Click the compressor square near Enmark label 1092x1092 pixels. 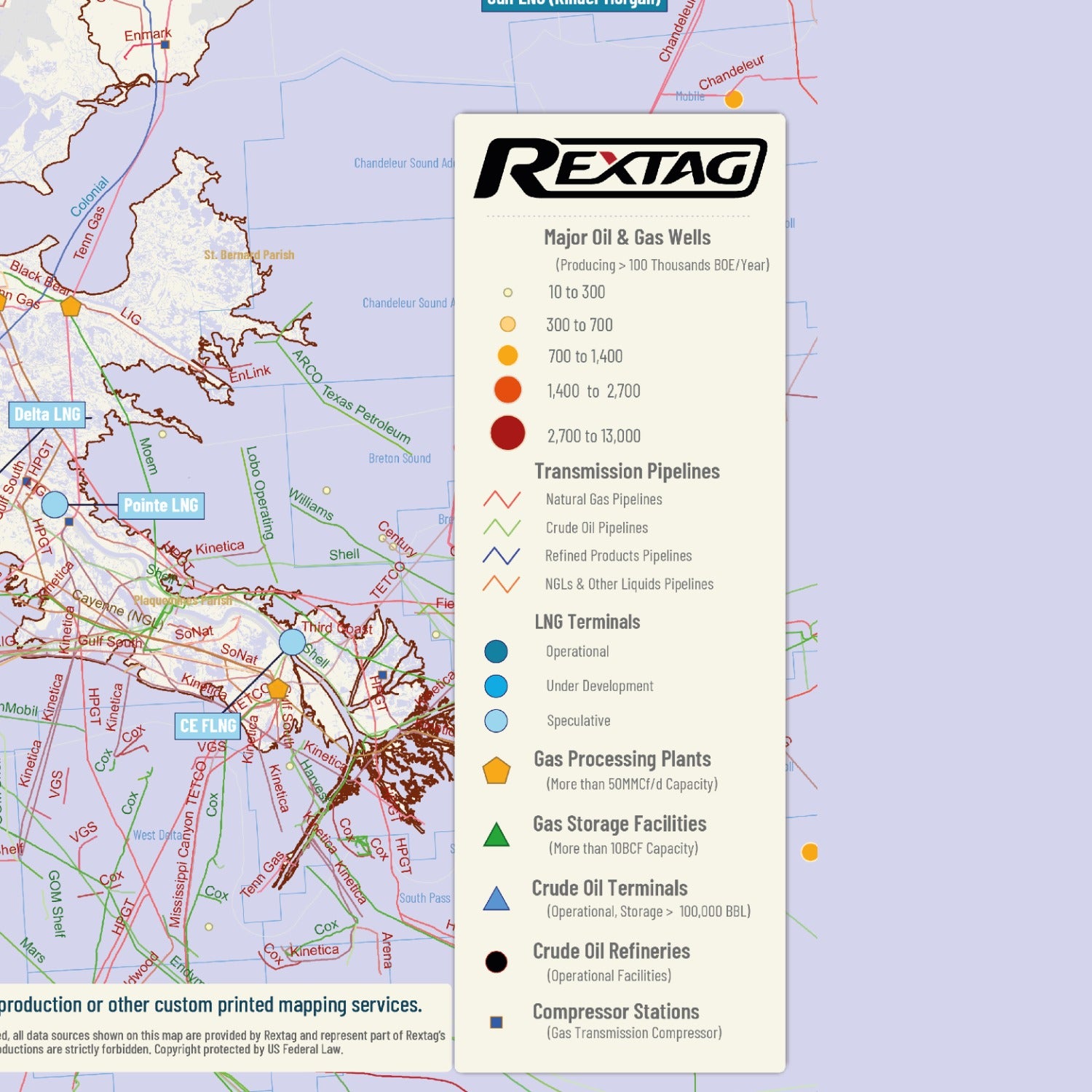pos(165,44)
